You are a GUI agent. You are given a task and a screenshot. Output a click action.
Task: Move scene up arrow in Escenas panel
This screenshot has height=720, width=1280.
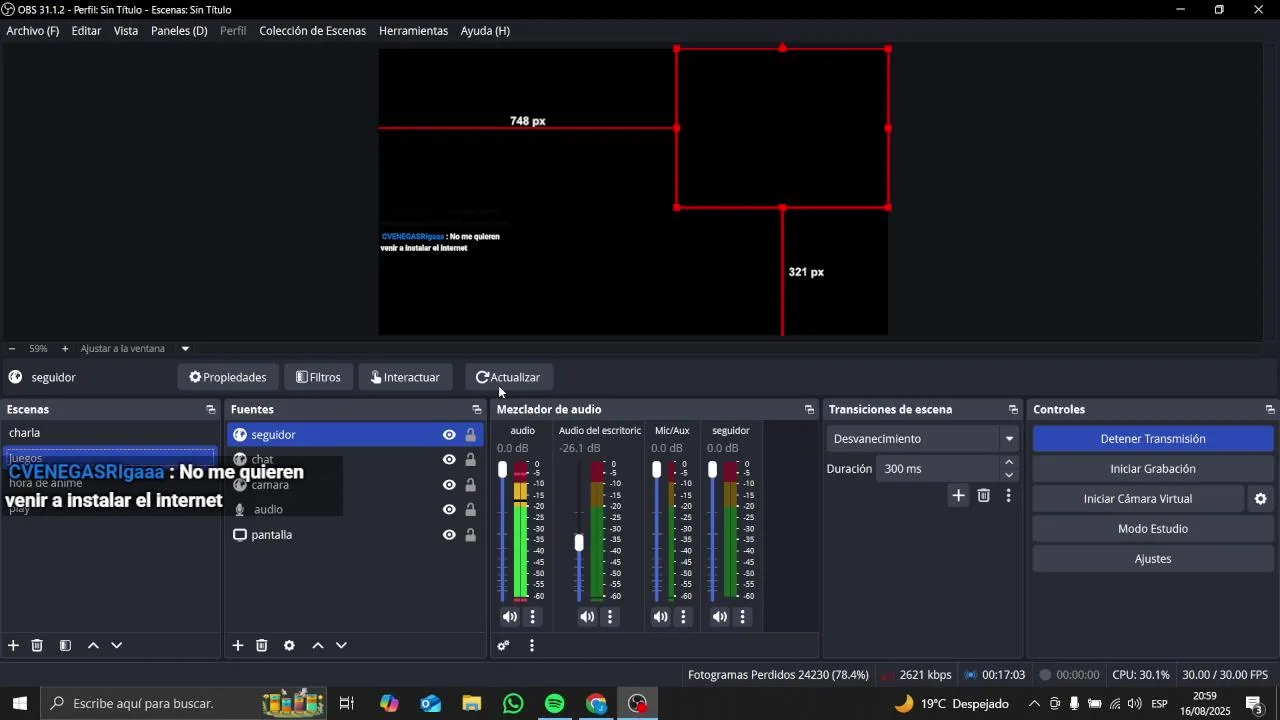[93, 646]
